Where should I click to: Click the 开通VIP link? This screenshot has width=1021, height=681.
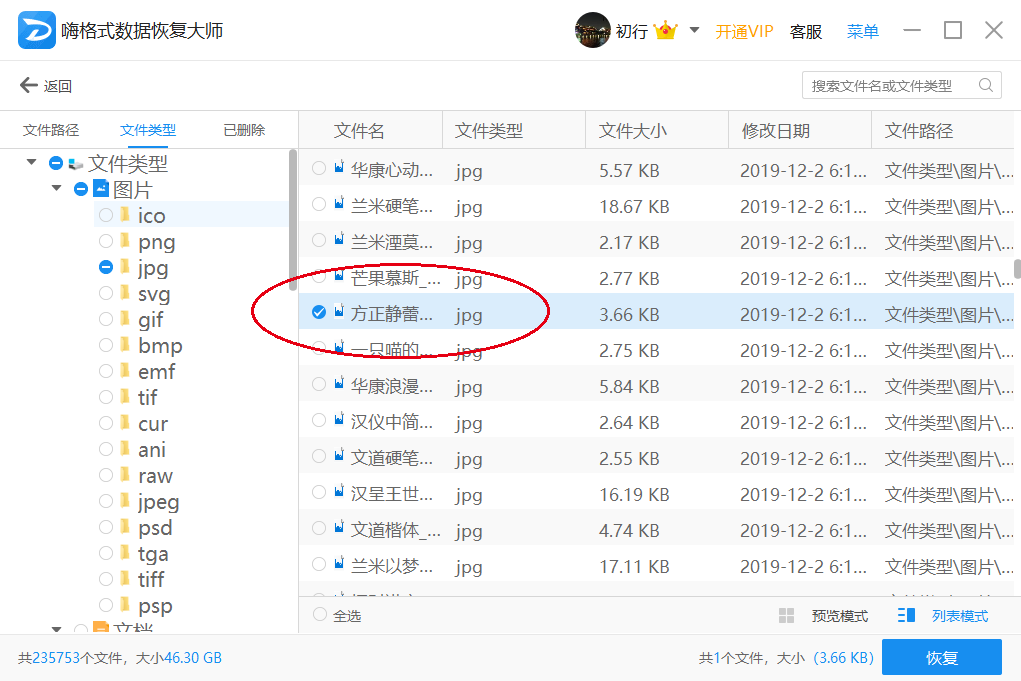point(744,31)
